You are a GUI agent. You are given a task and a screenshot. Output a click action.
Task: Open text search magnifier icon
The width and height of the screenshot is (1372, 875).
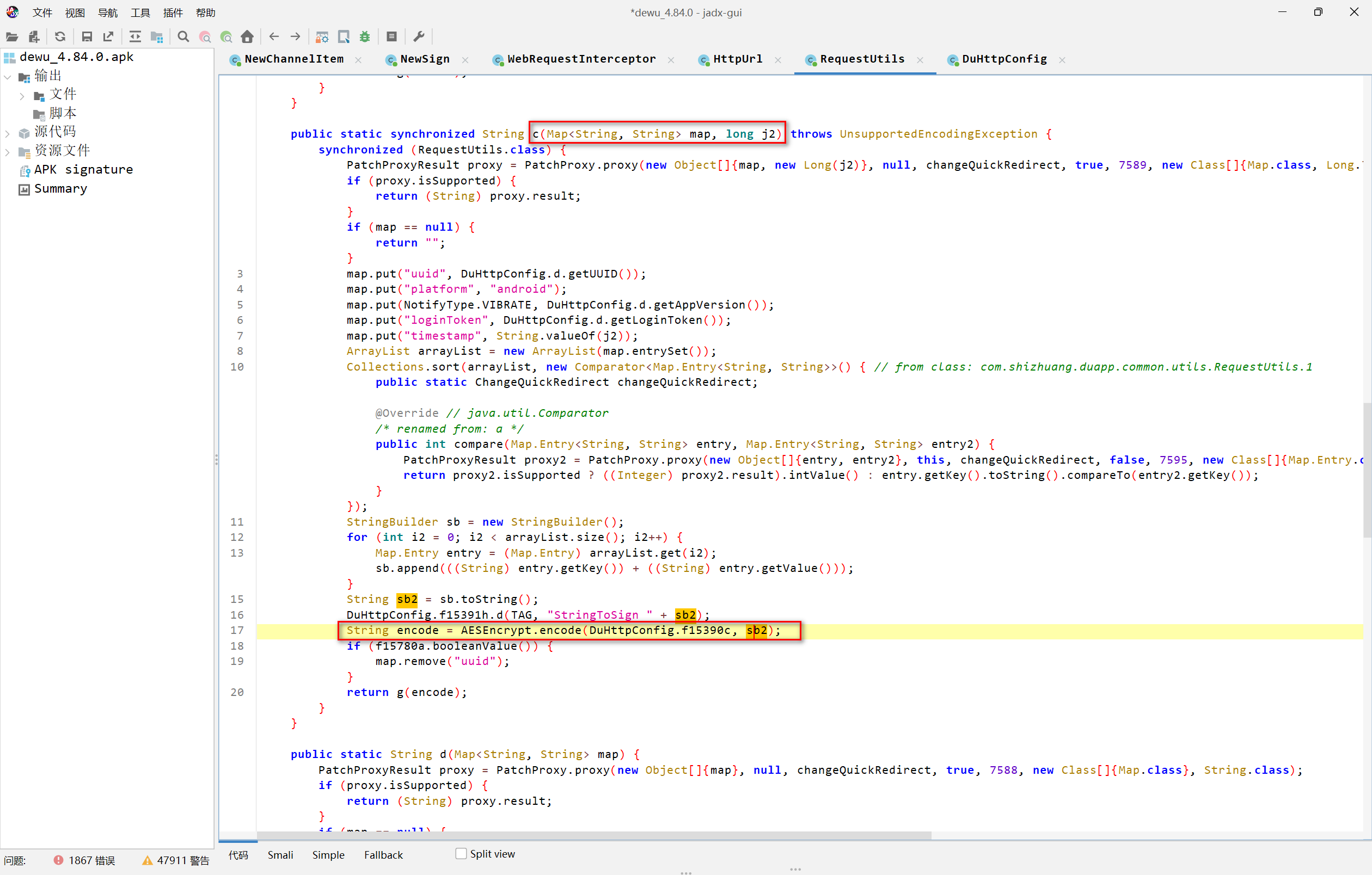click(x=183, y=37)
